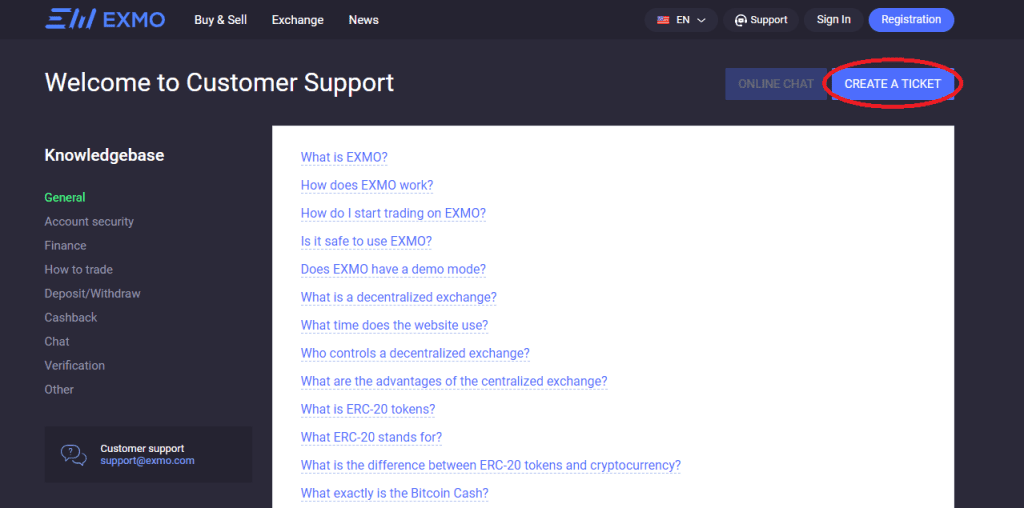Open the Buy & Sell menu

[220, 20]
